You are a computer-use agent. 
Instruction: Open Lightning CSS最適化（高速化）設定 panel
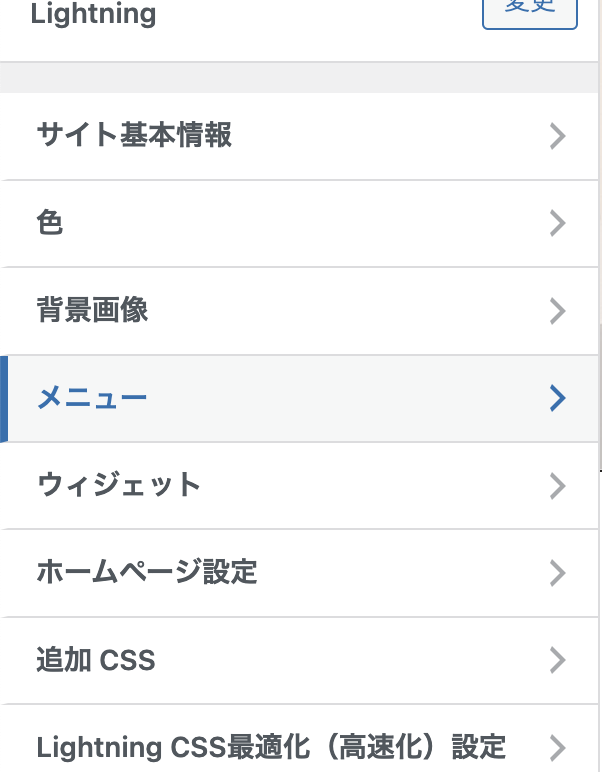coord(270,747)
